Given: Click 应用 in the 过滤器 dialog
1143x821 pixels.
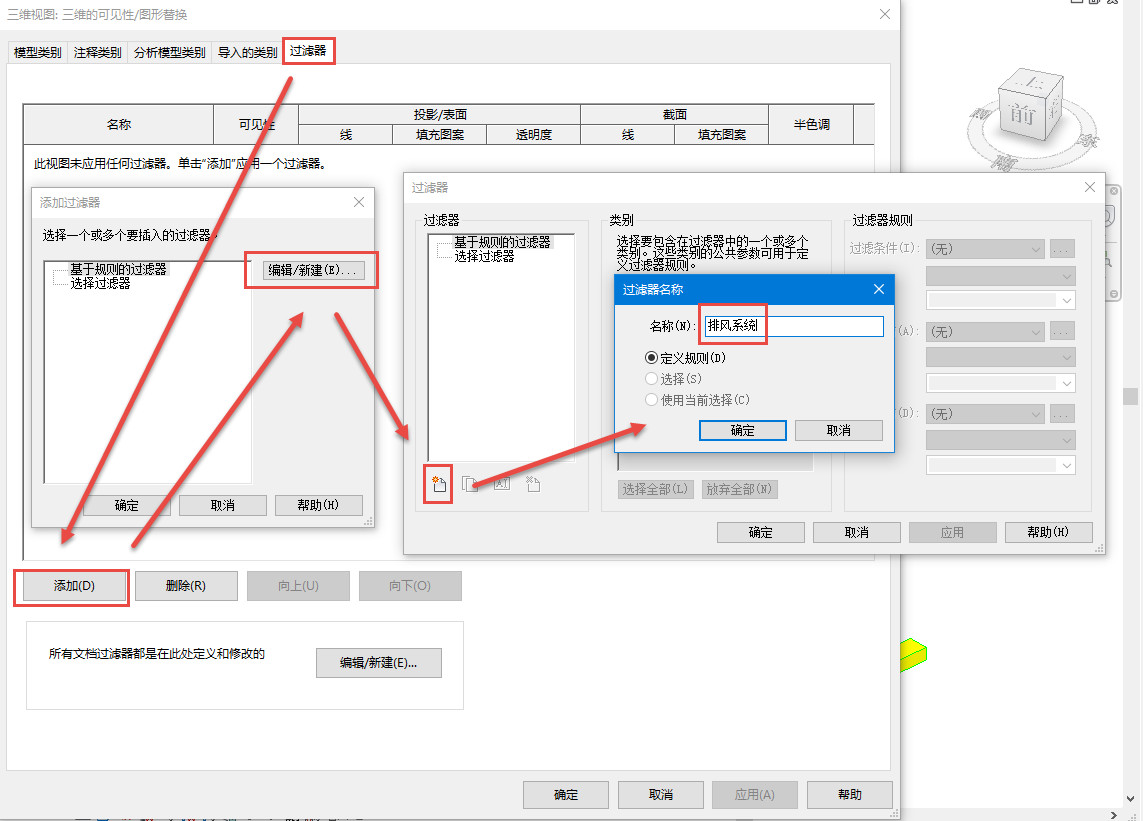Looking at the screenshot, I should coord(952,532).
